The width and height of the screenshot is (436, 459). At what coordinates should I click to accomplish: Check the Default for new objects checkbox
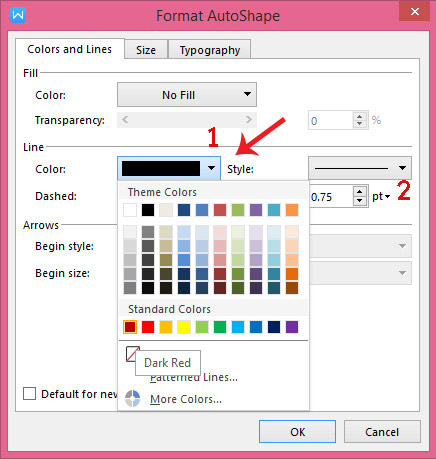pyautogui.click(x=29, y=393)
